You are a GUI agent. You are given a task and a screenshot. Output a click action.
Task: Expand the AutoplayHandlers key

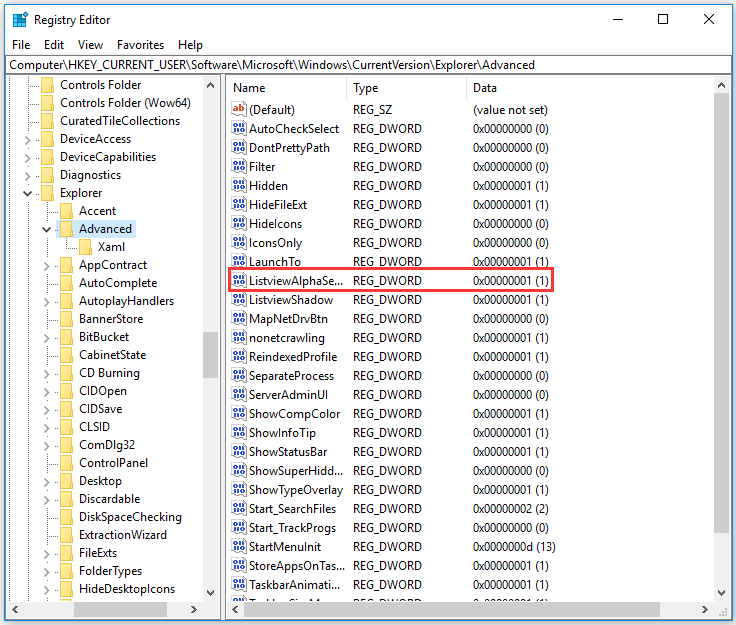[46, 301]
